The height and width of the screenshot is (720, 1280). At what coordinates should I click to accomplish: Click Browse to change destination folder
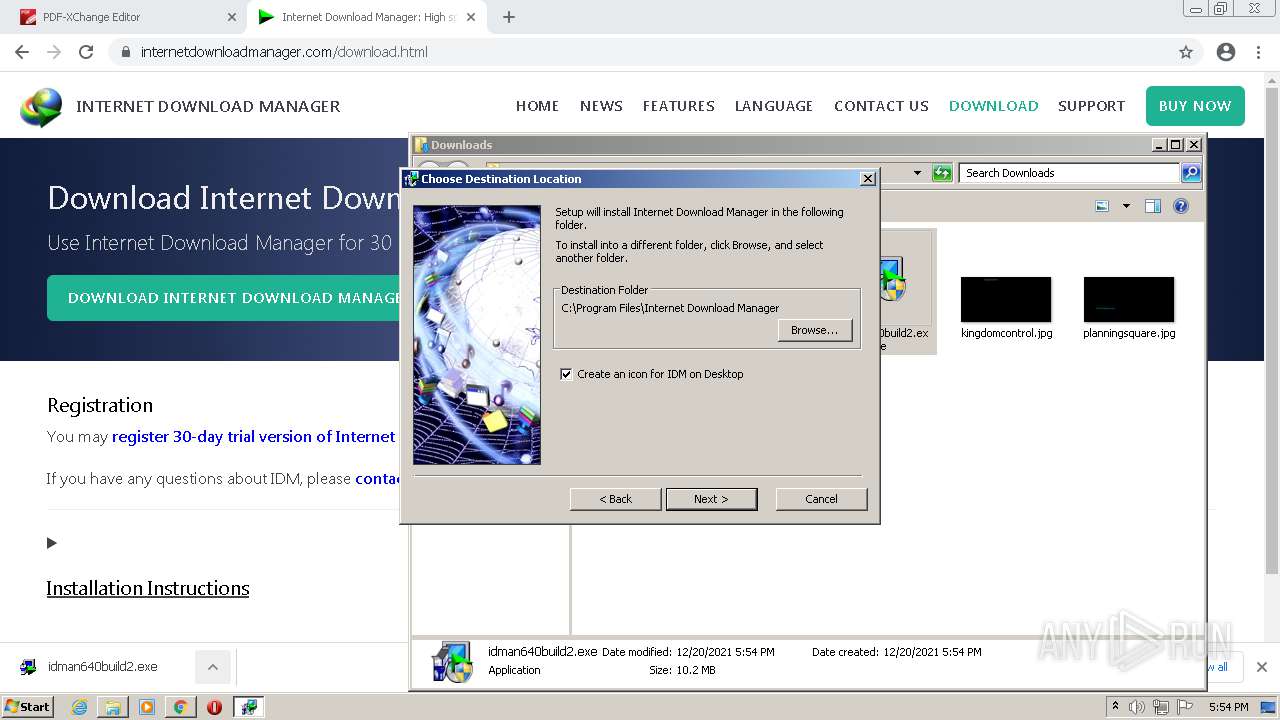[814, 330]
